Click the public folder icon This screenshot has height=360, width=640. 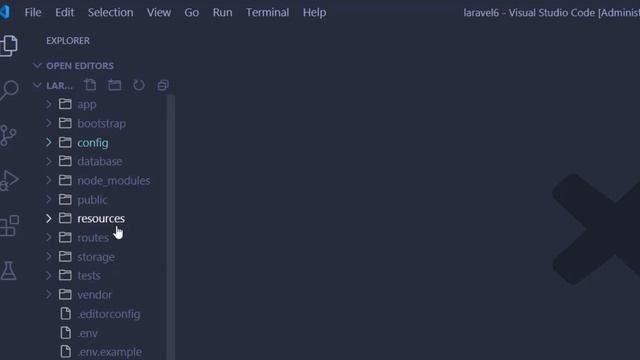pyautogui.click(x=65, y=199)
